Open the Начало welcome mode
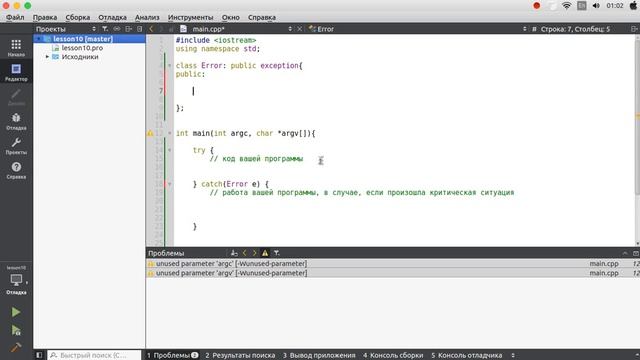 click(x=16, y=47)
